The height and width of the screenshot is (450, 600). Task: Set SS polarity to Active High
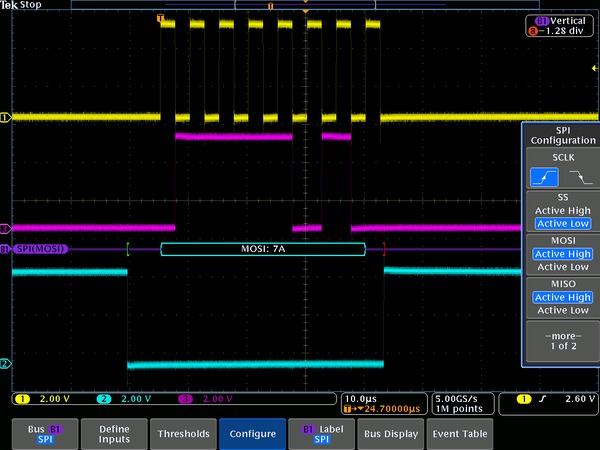pos(561,210)
